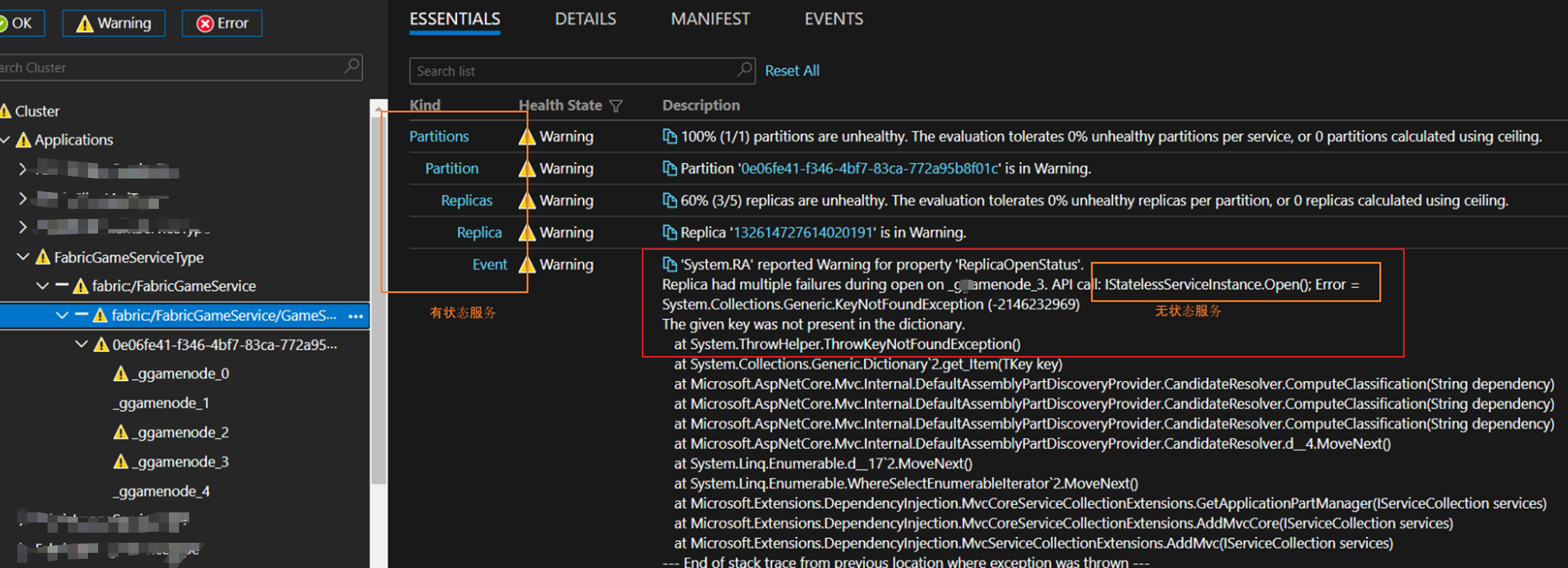The height and width of the screenshot is (568, 1568).
Task: Collapse the FabricGameServiceType node
Action: (23, 257)
